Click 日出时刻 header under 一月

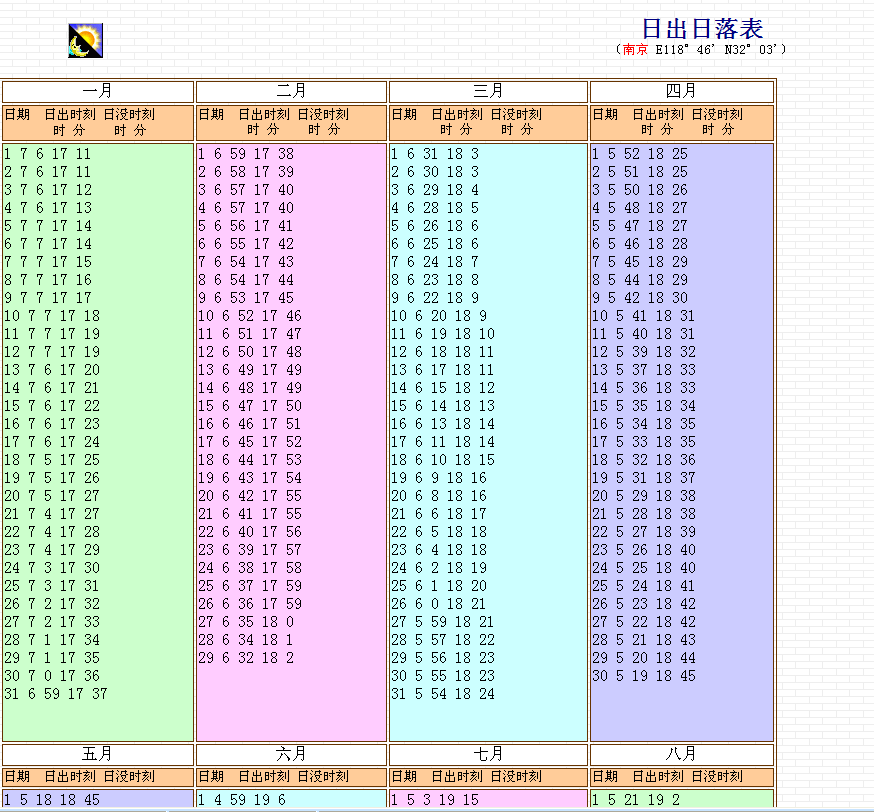[x=70, y=115]
